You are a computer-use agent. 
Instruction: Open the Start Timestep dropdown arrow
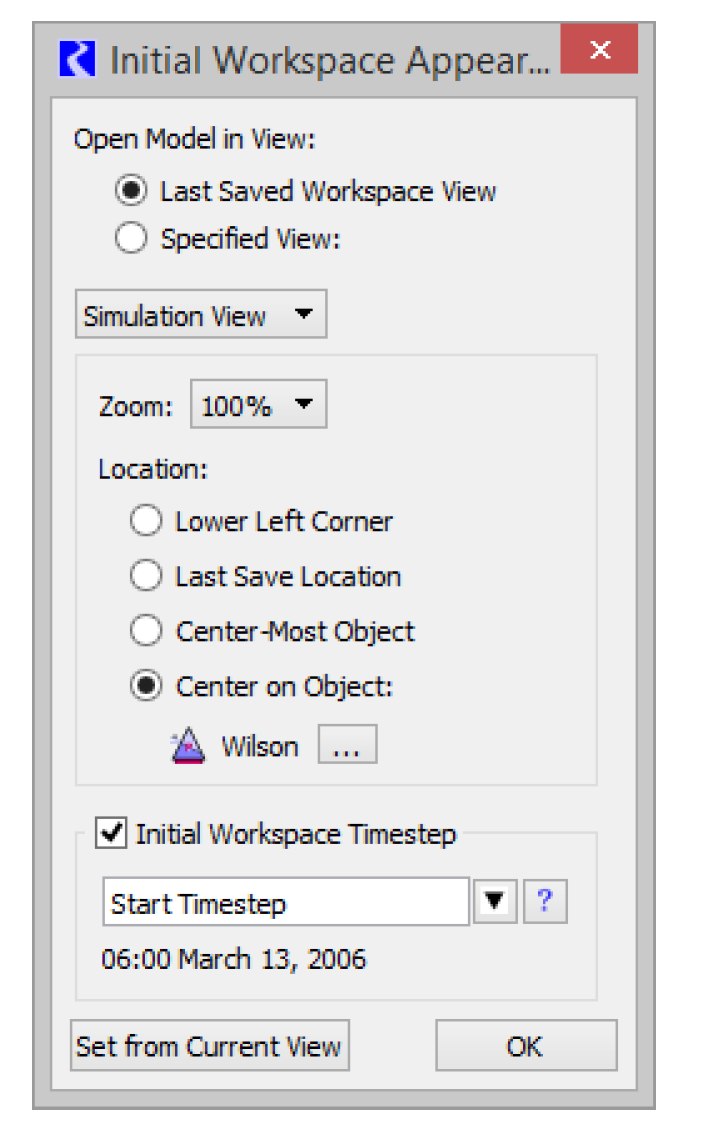(494, 903)
